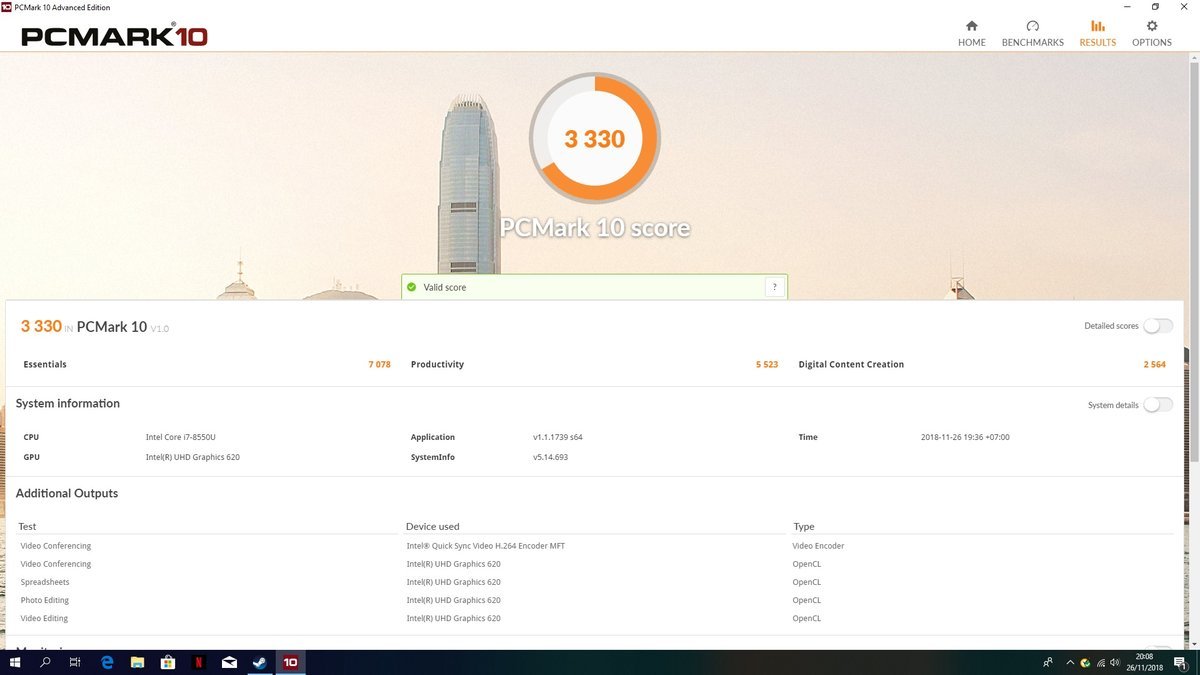Open File Explorer from the taskbar
Screen dimensions: 1200x675
click(137, 662)
